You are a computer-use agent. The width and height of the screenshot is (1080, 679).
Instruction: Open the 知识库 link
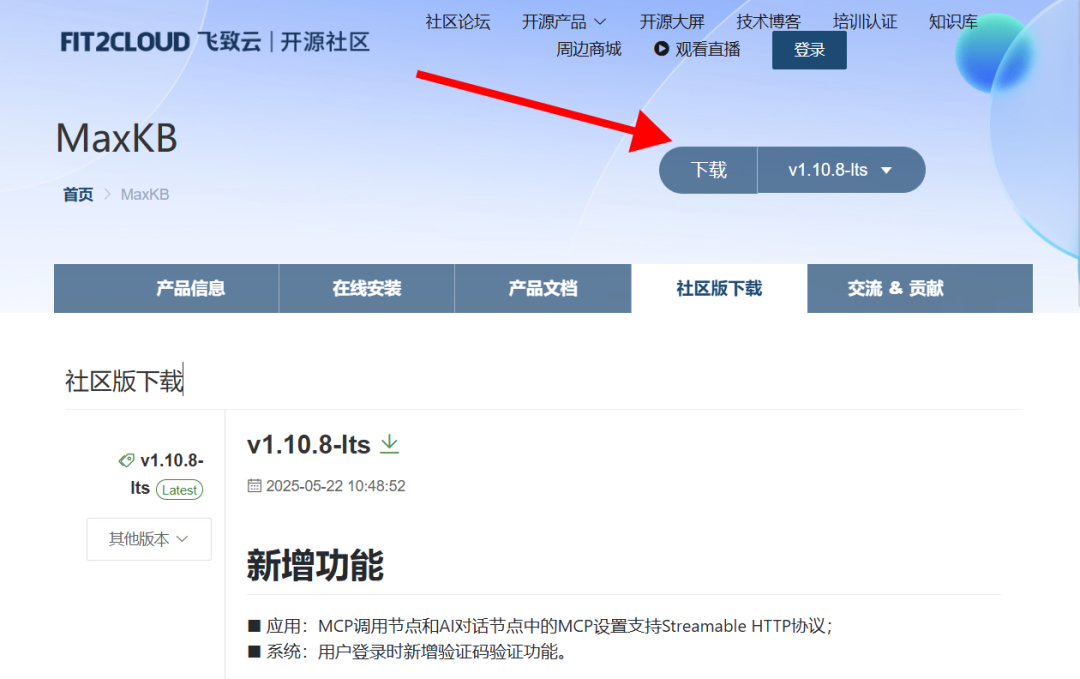[953, 22]
